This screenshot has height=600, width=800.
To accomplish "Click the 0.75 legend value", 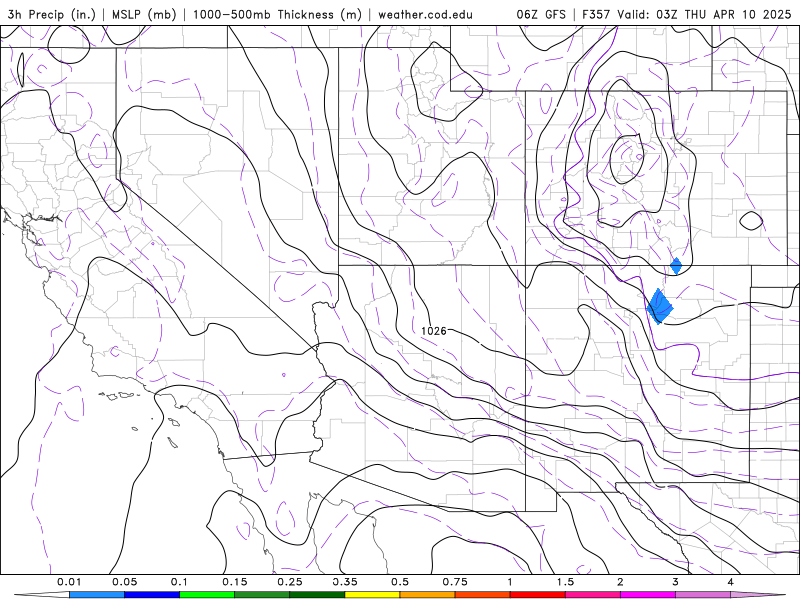I will (455, 582).
